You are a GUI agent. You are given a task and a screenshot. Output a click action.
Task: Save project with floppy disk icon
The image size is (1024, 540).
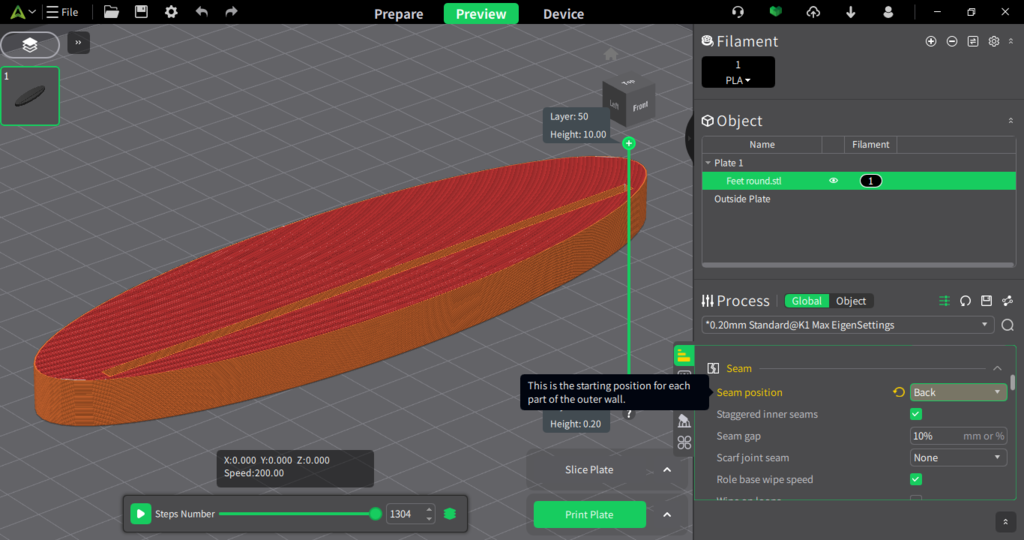(141, 12)
